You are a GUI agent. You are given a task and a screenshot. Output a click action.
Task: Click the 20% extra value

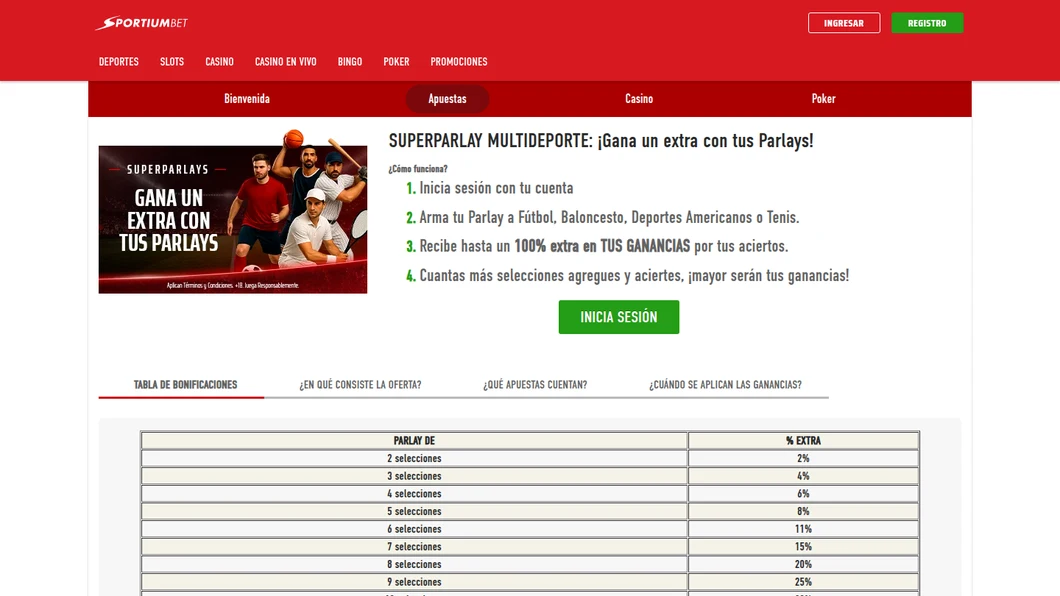pos(803,564)
